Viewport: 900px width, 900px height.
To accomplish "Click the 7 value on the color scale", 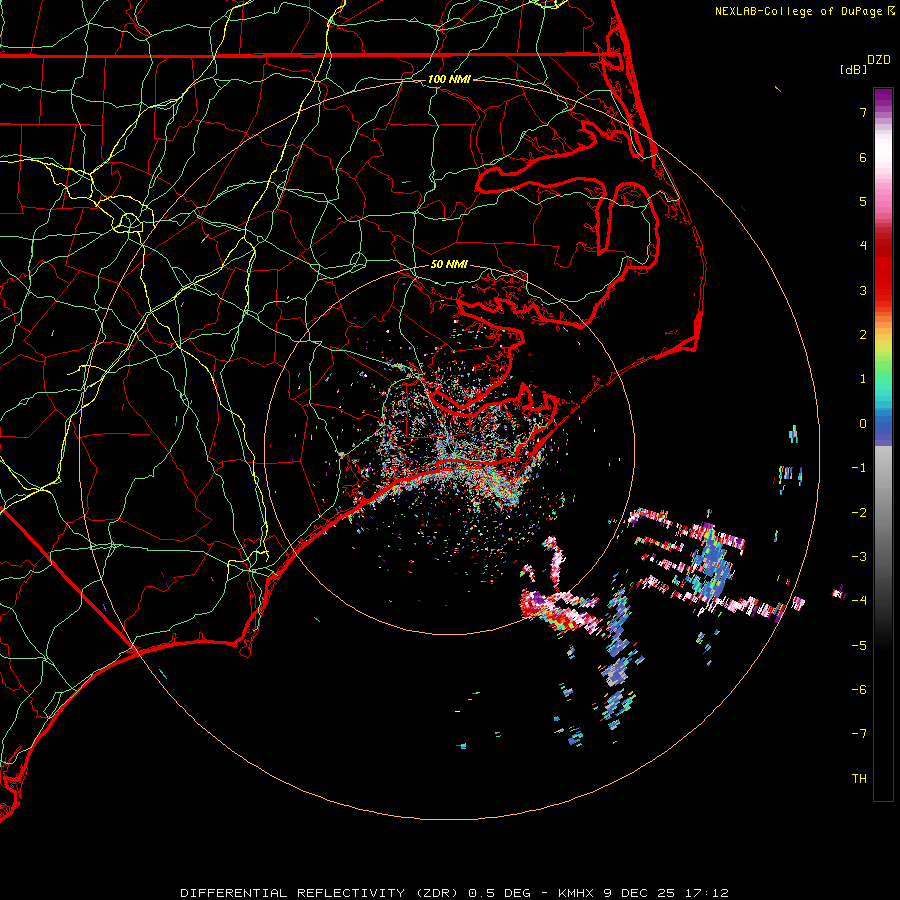I will pos(863,112).
